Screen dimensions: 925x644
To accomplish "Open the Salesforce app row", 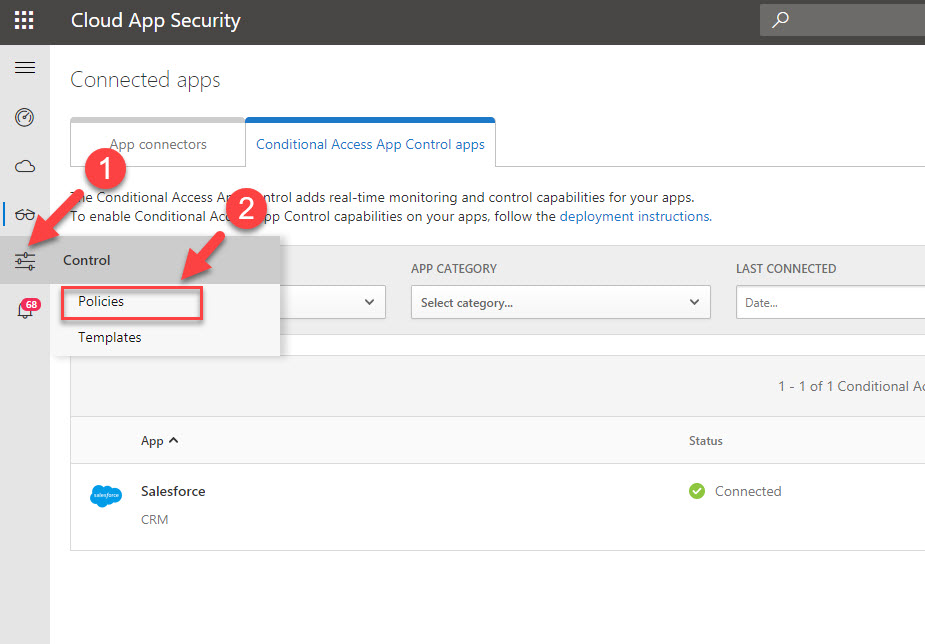I will 497,507.
